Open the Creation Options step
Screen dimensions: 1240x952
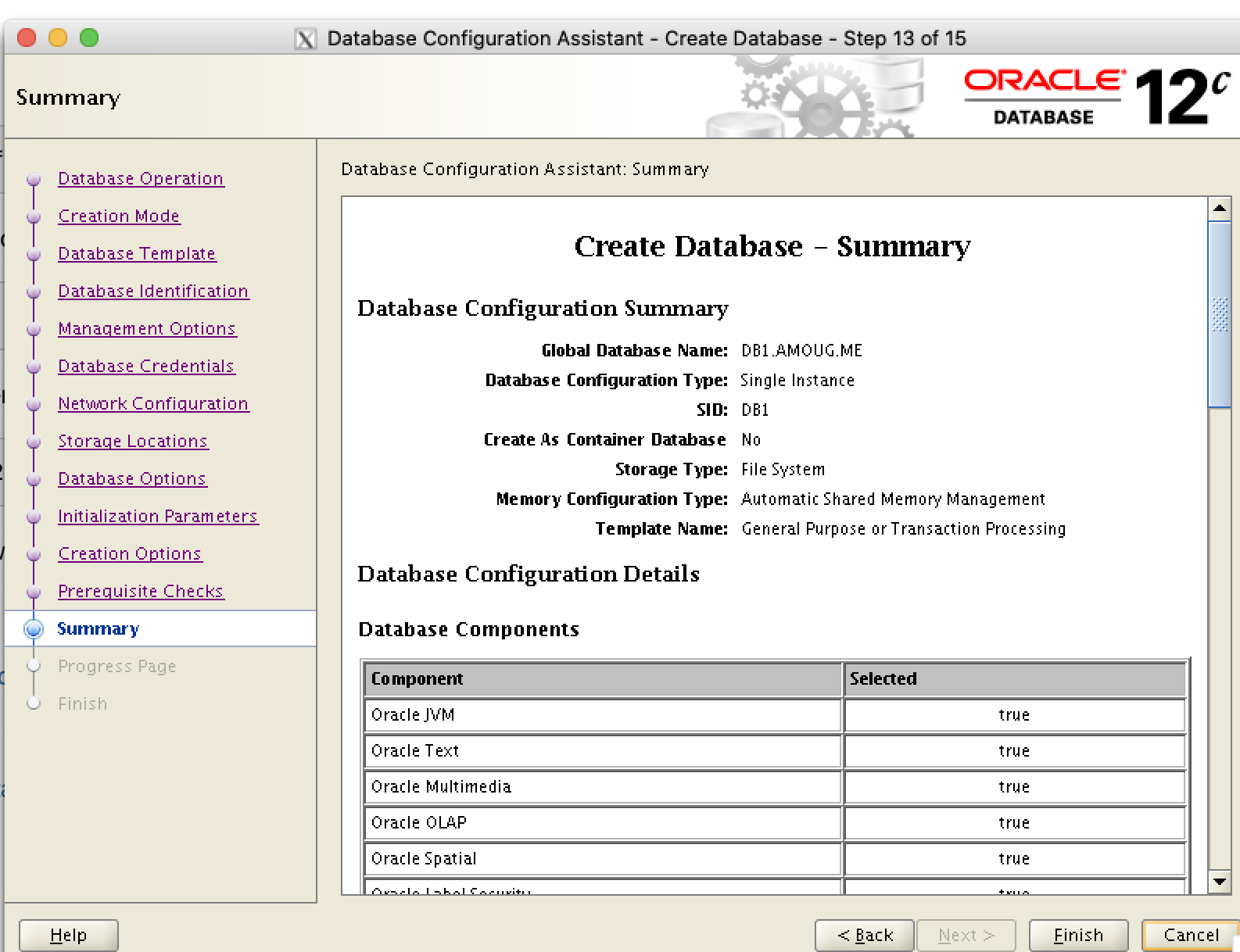click(130, 553)
